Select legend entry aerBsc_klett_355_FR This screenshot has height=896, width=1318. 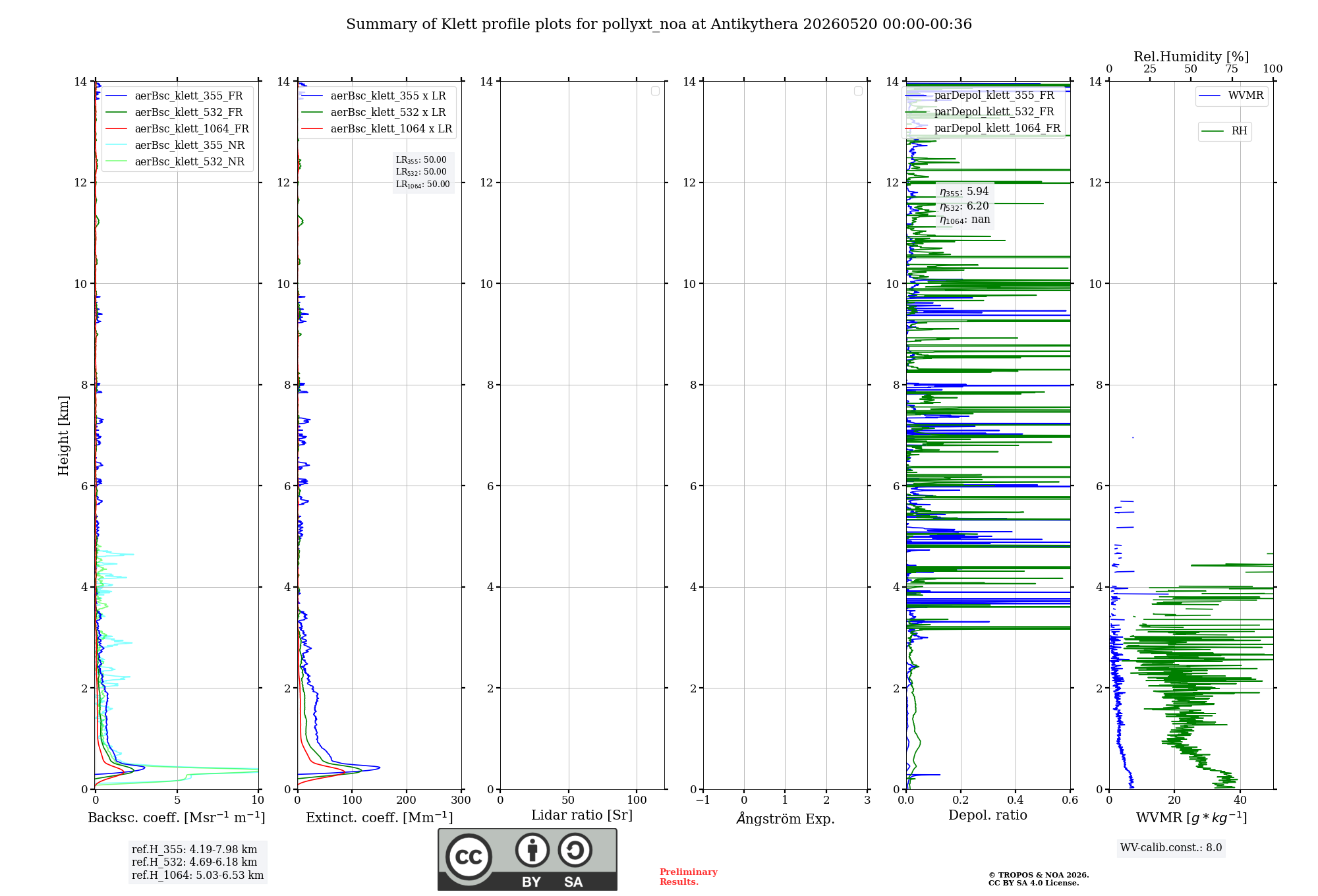pos(188,96)
